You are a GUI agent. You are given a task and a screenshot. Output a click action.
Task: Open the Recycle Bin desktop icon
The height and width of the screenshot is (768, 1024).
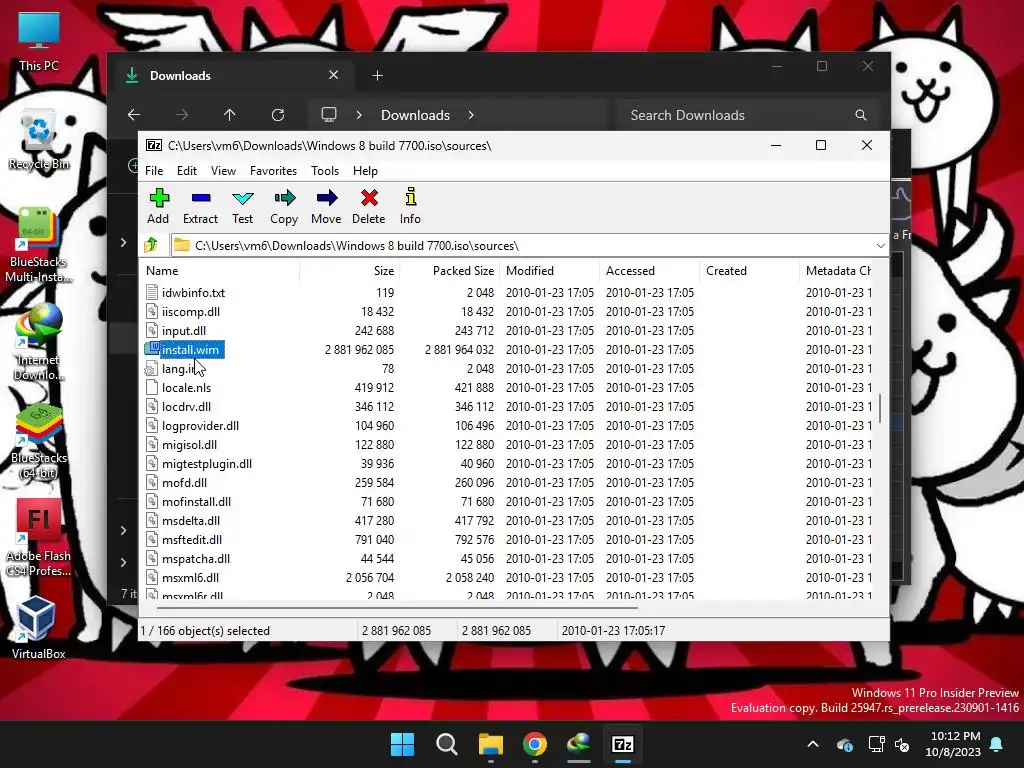[39, 140]
